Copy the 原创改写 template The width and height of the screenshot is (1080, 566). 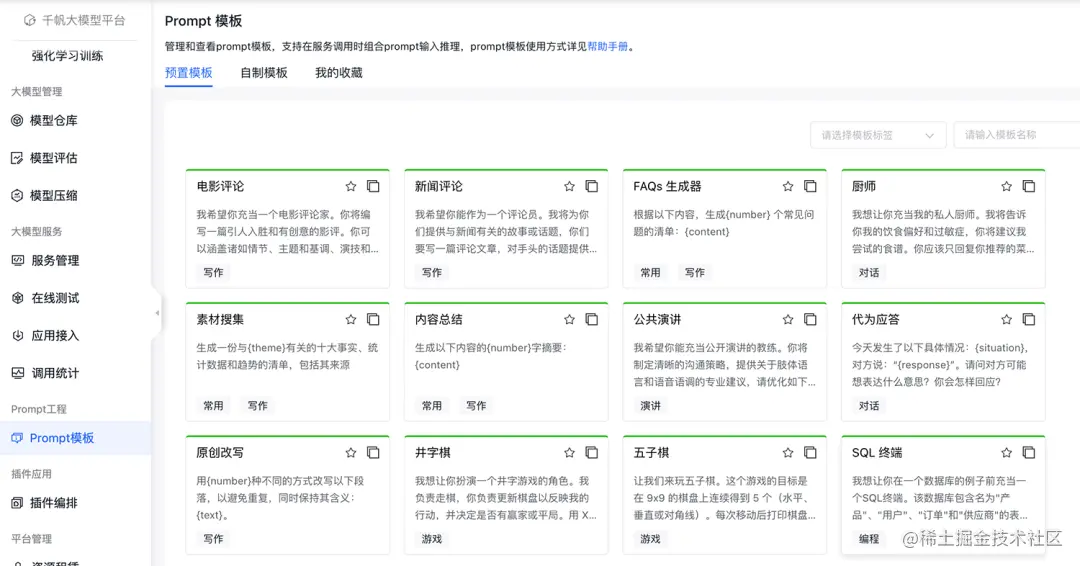373,452
